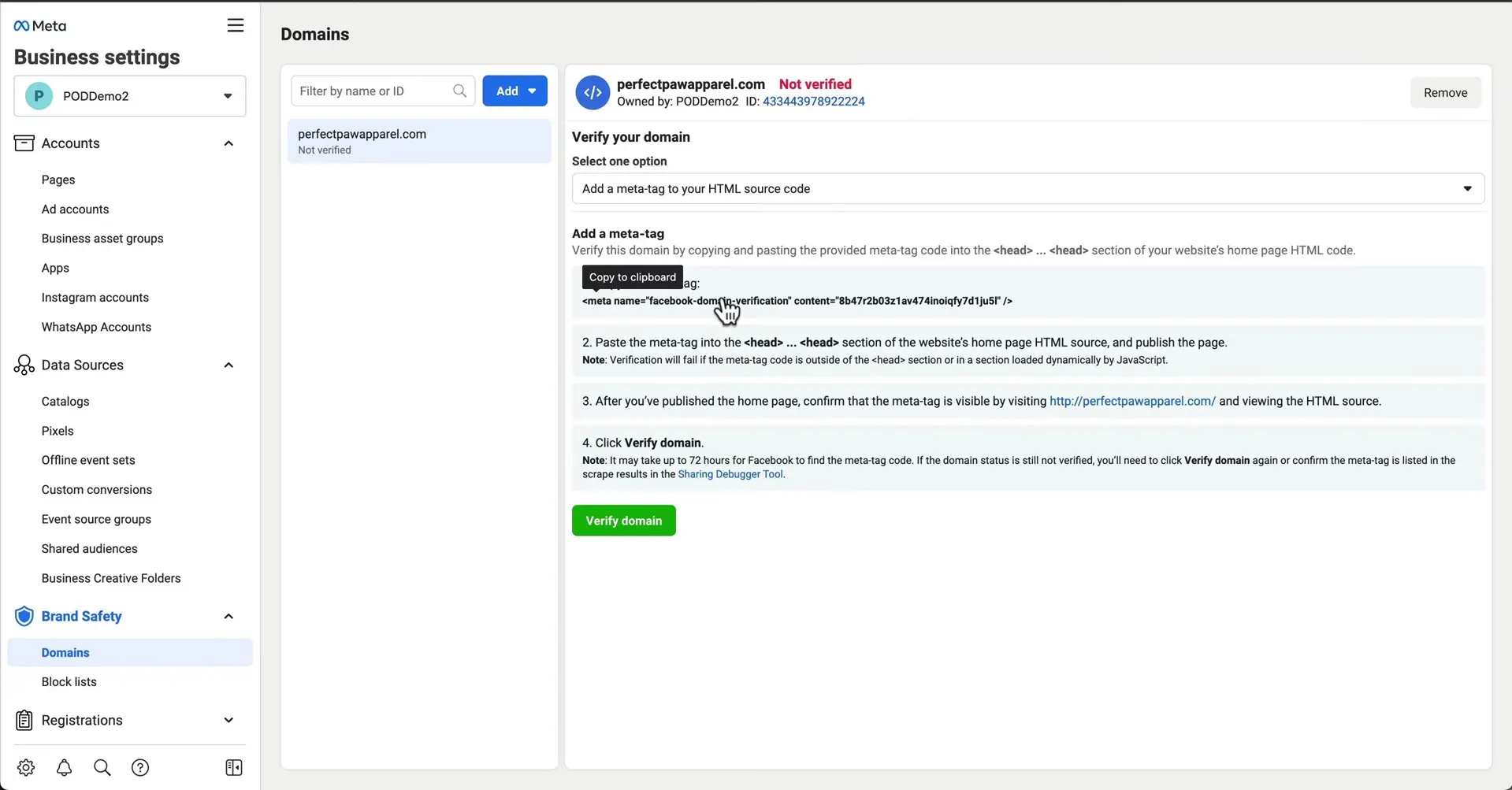Expand the Registrations section
Viewport: 1512px width, 790px height.
coord(228,721)
